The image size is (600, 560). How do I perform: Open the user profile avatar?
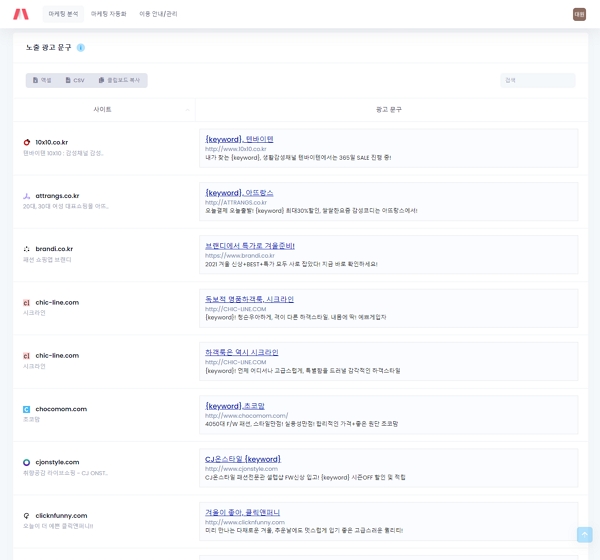(579, 15)
